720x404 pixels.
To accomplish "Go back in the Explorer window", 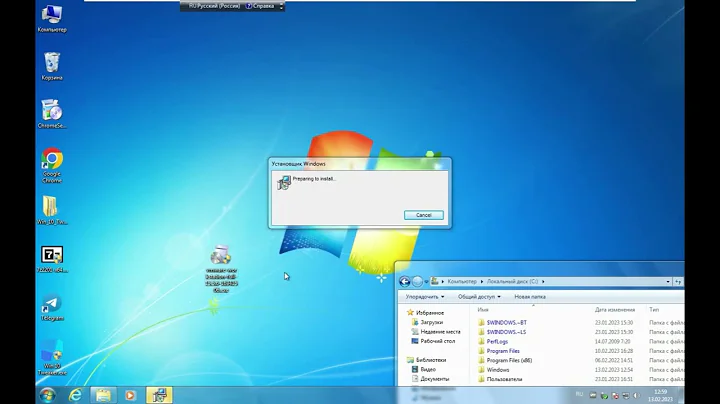I will [x=405, y=281].
